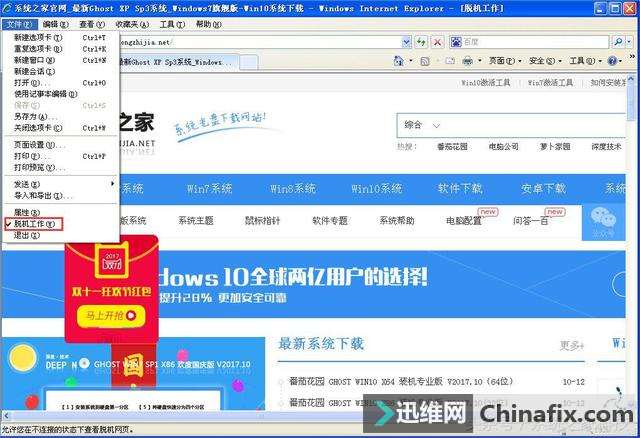This screenshot has height=438, width=640.
Task: Choose 打印(P)... from the File menu
Action: (x=60, y=156)
